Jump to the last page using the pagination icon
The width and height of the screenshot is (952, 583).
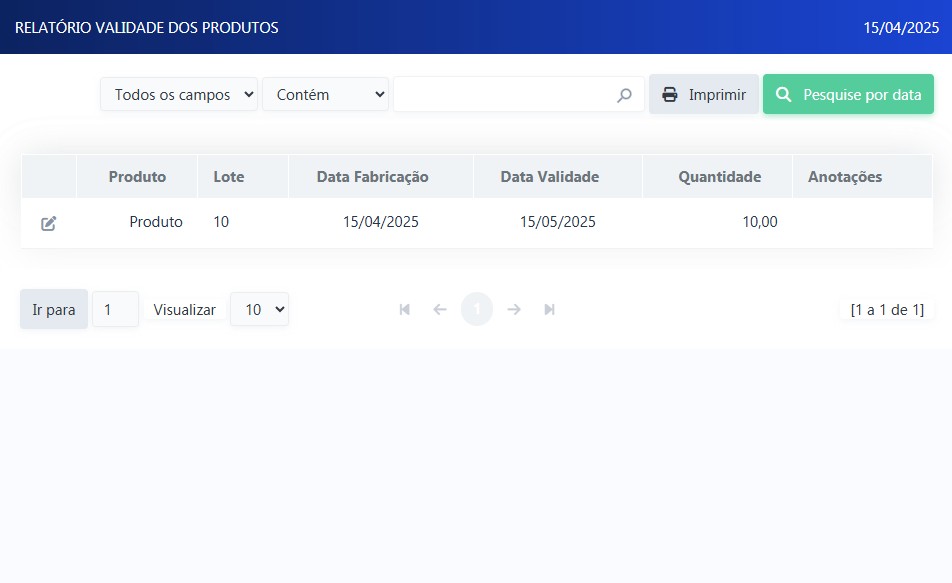coord(549,310)
